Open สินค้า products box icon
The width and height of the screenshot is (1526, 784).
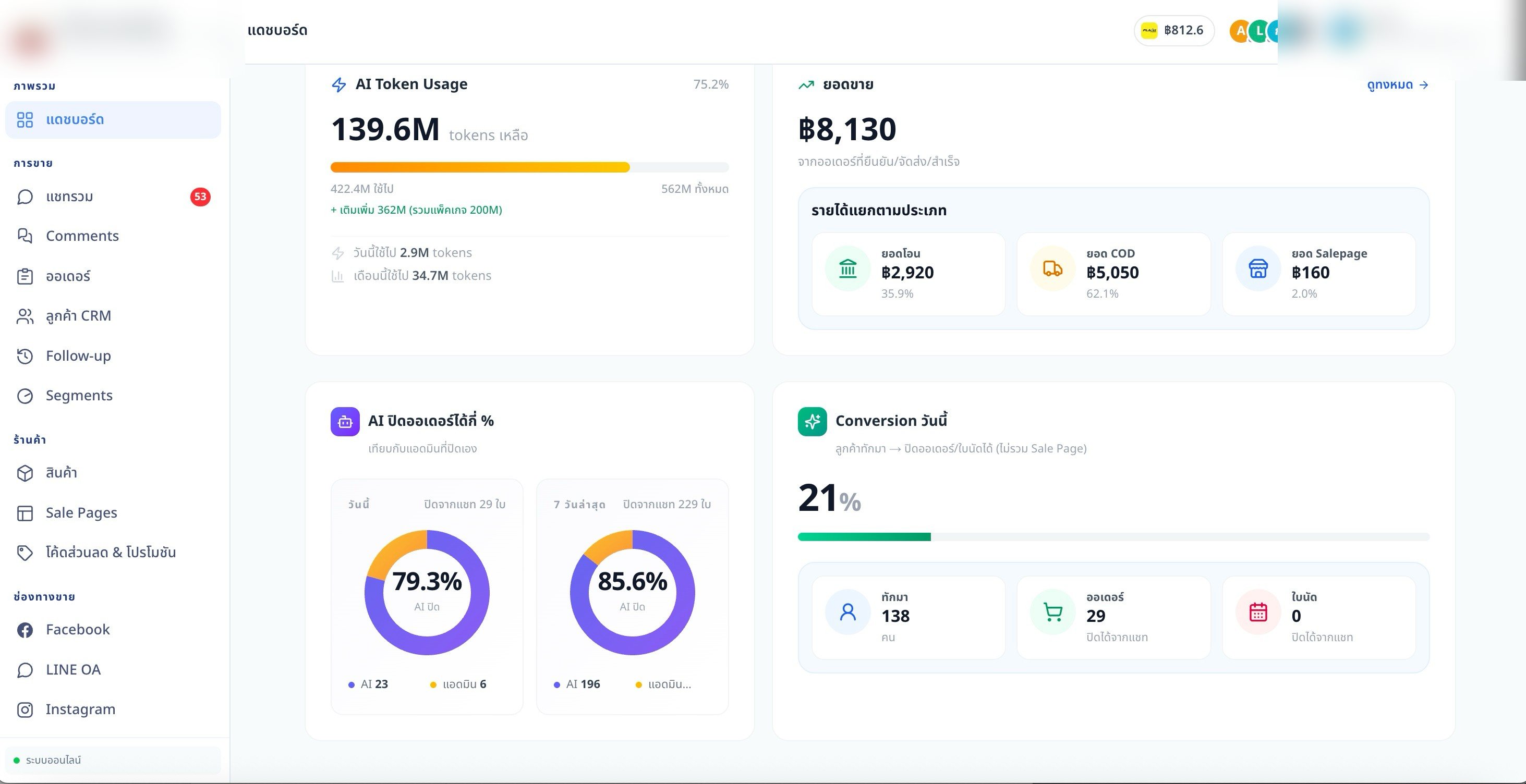(25, 473)
